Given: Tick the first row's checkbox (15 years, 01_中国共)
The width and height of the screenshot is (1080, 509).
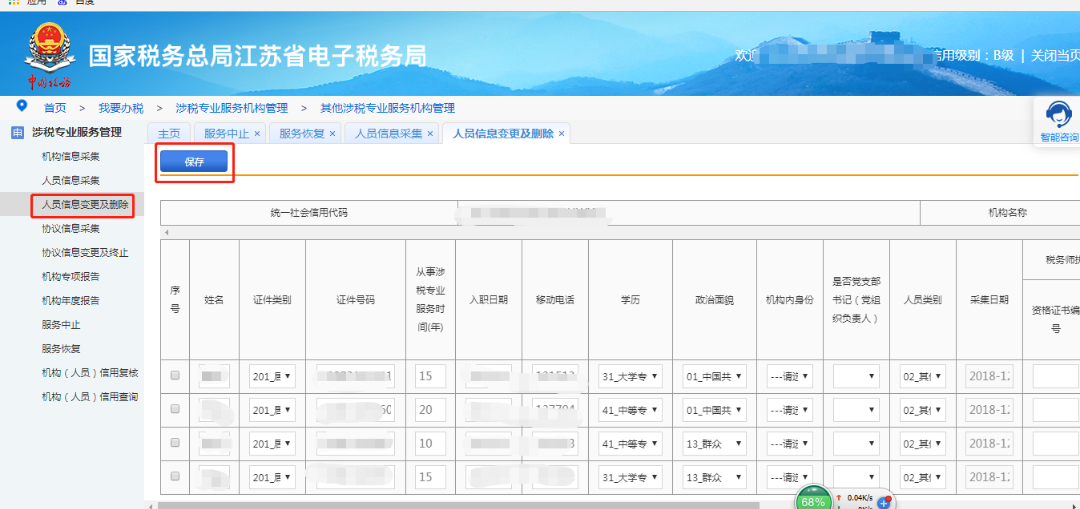Looking at the screenshot, I should tap(175, 375).
